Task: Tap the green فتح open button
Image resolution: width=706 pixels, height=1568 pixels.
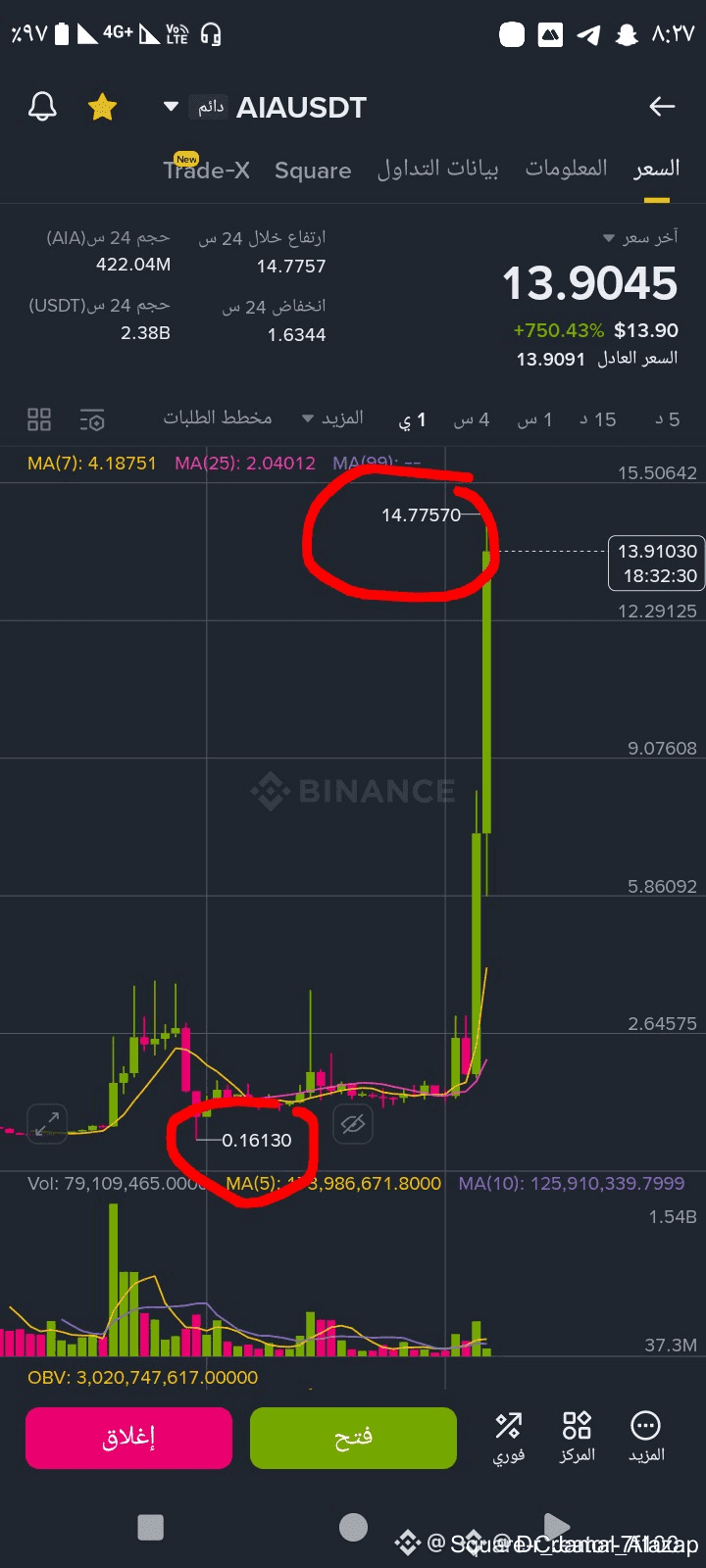Action: pos(353,1438)
